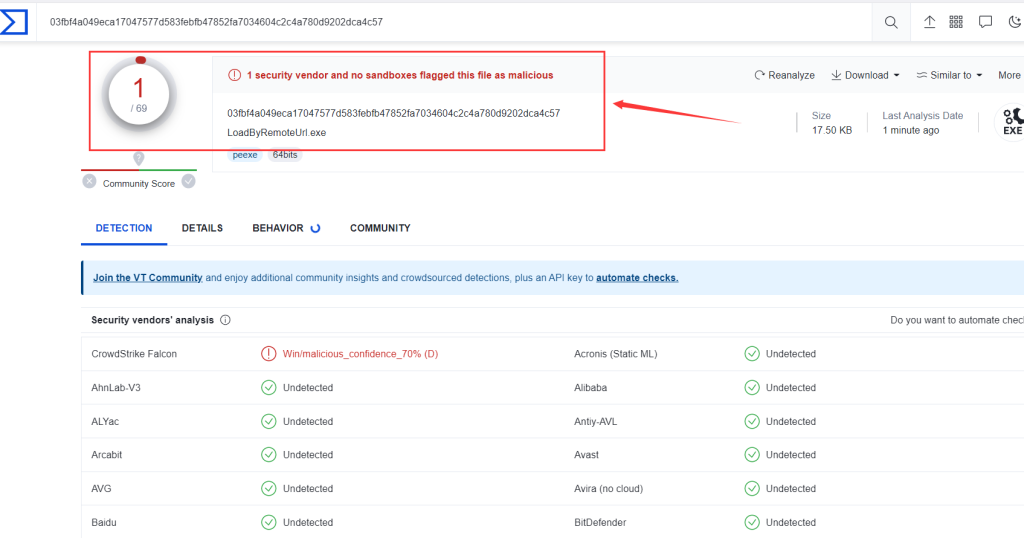Open the automate checks link
Image resolution: width=1024 pixels, height=538 pixels.
coord(637,277)
